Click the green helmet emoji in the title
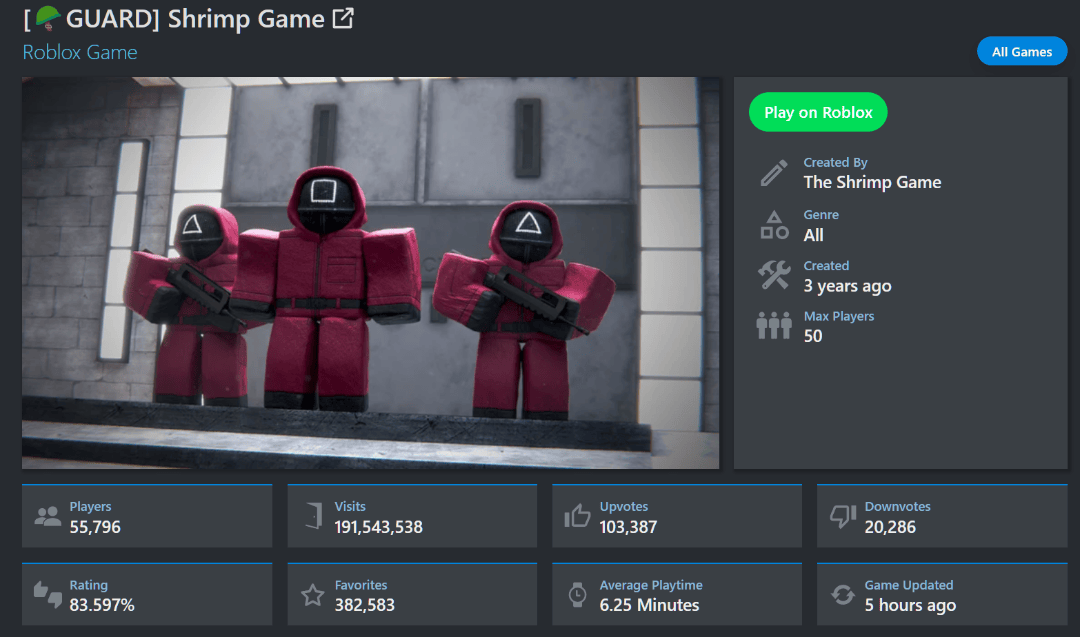Image resolution: width=1080 pixels, height=637 pixels. coord(48,18)
